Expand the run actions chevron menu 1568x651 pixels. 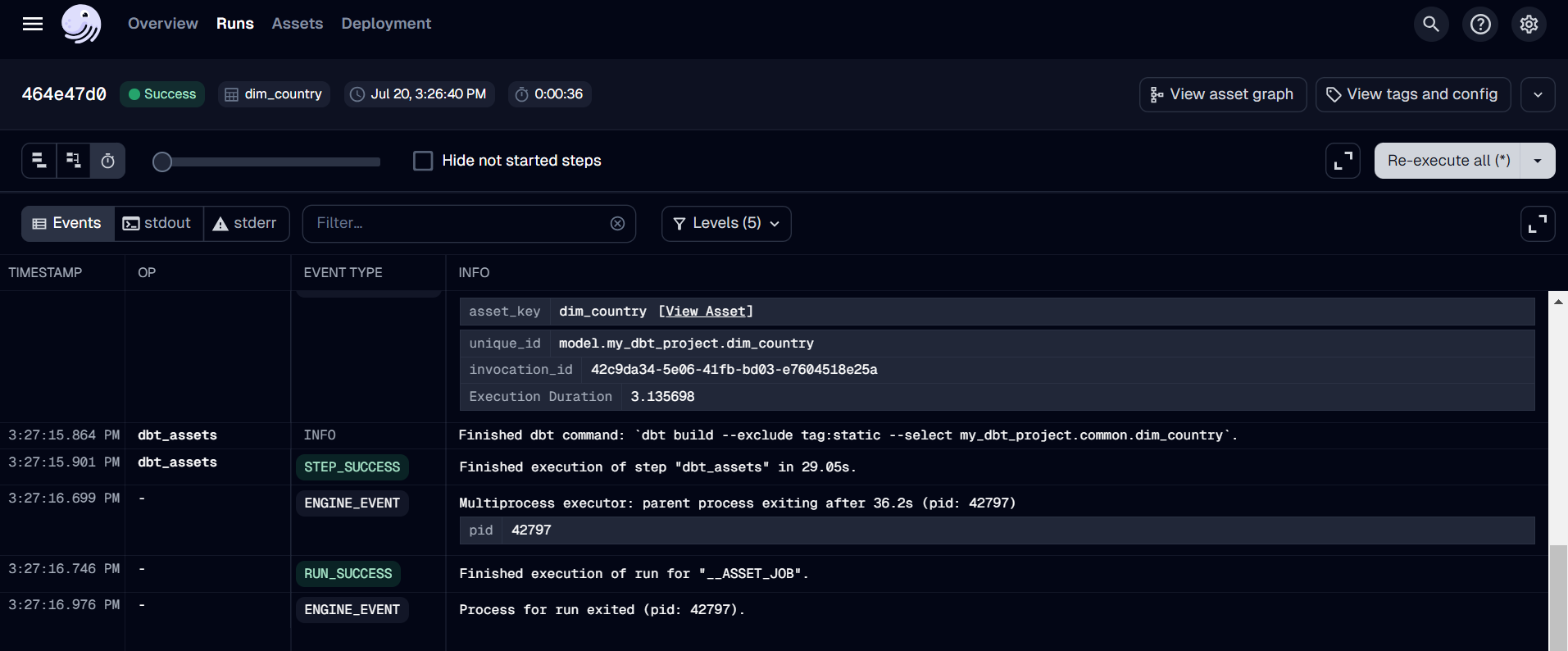click(1538, 94)
